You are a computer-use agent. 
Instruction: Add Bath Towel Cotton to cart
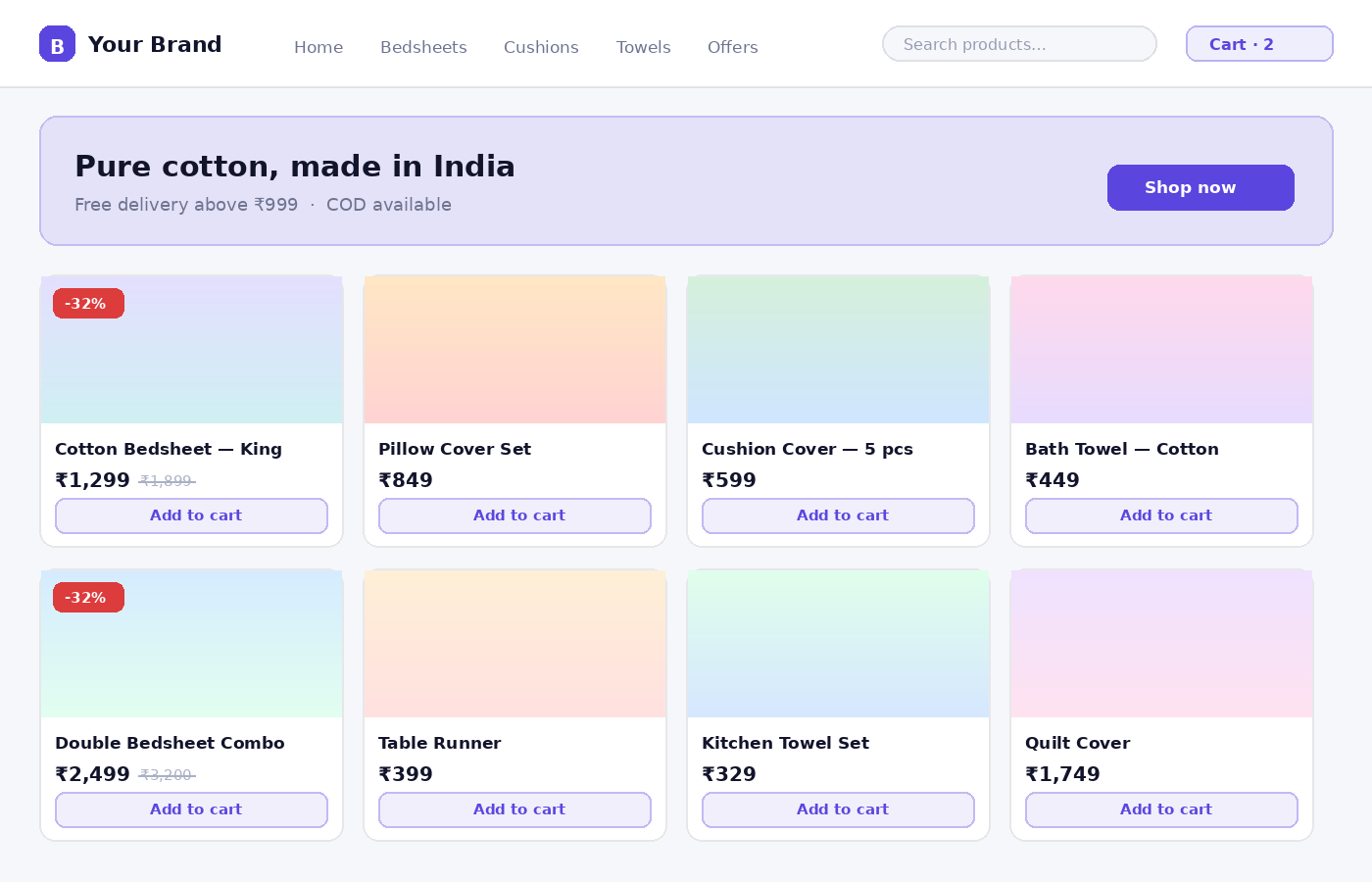pos(1161,515)
